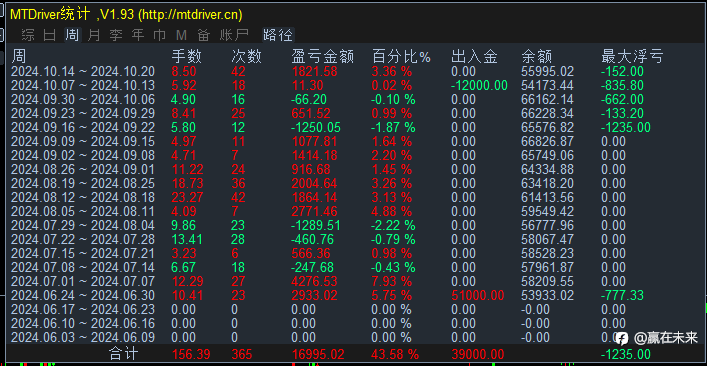
Task: Select the 周 weekly tab
Action: point(72,35)
